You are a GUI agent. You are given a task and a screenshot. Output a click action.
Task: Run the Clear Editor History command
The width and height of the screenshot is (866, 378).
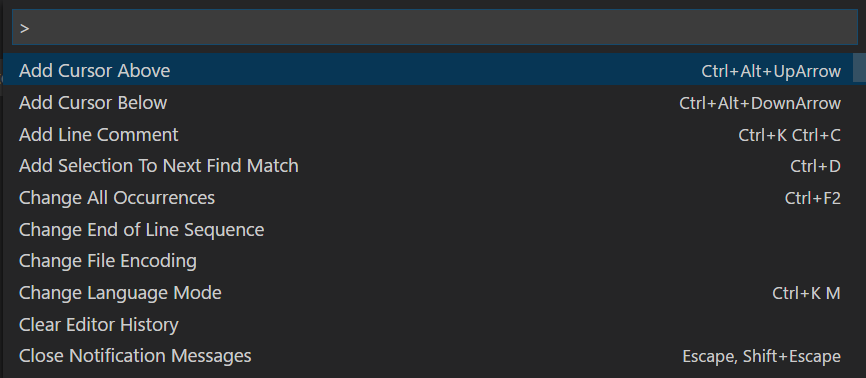(428, 324)
